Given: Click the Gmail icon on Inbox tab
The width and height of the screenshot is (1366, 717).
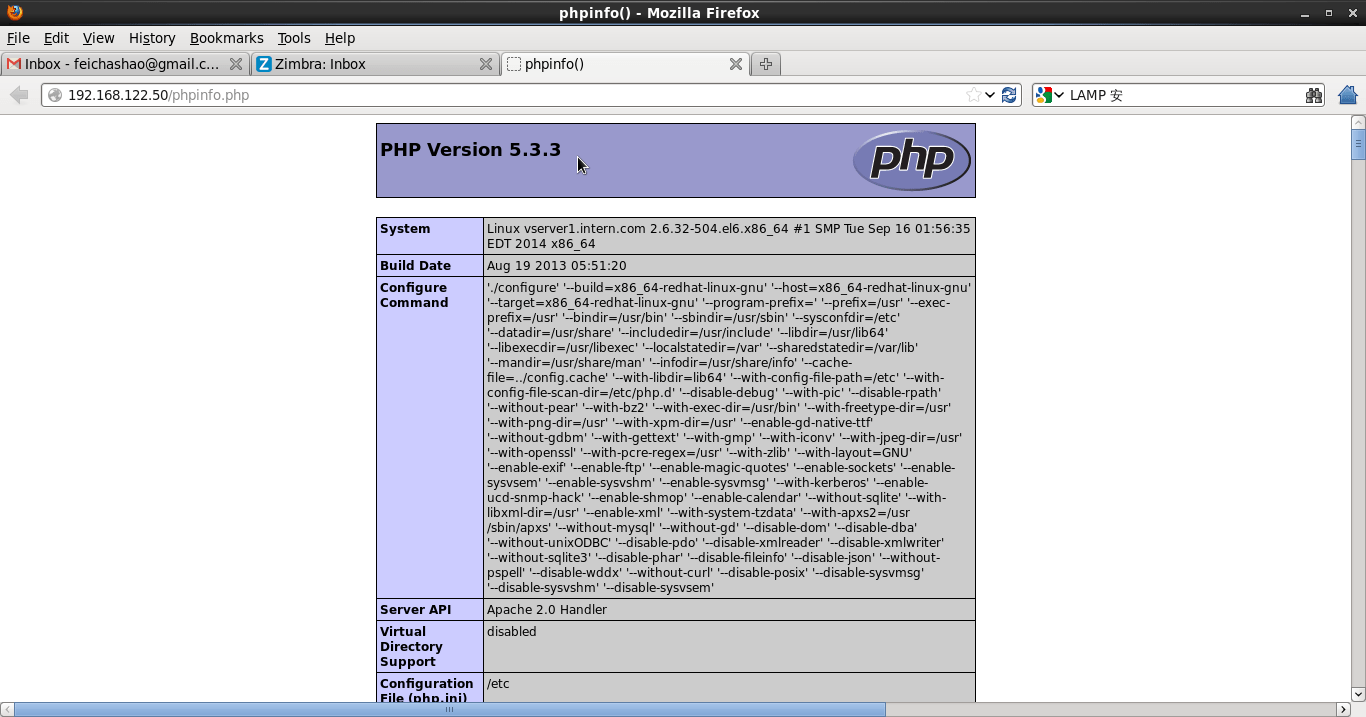Looking at the screenshot, I should point(13,64).
